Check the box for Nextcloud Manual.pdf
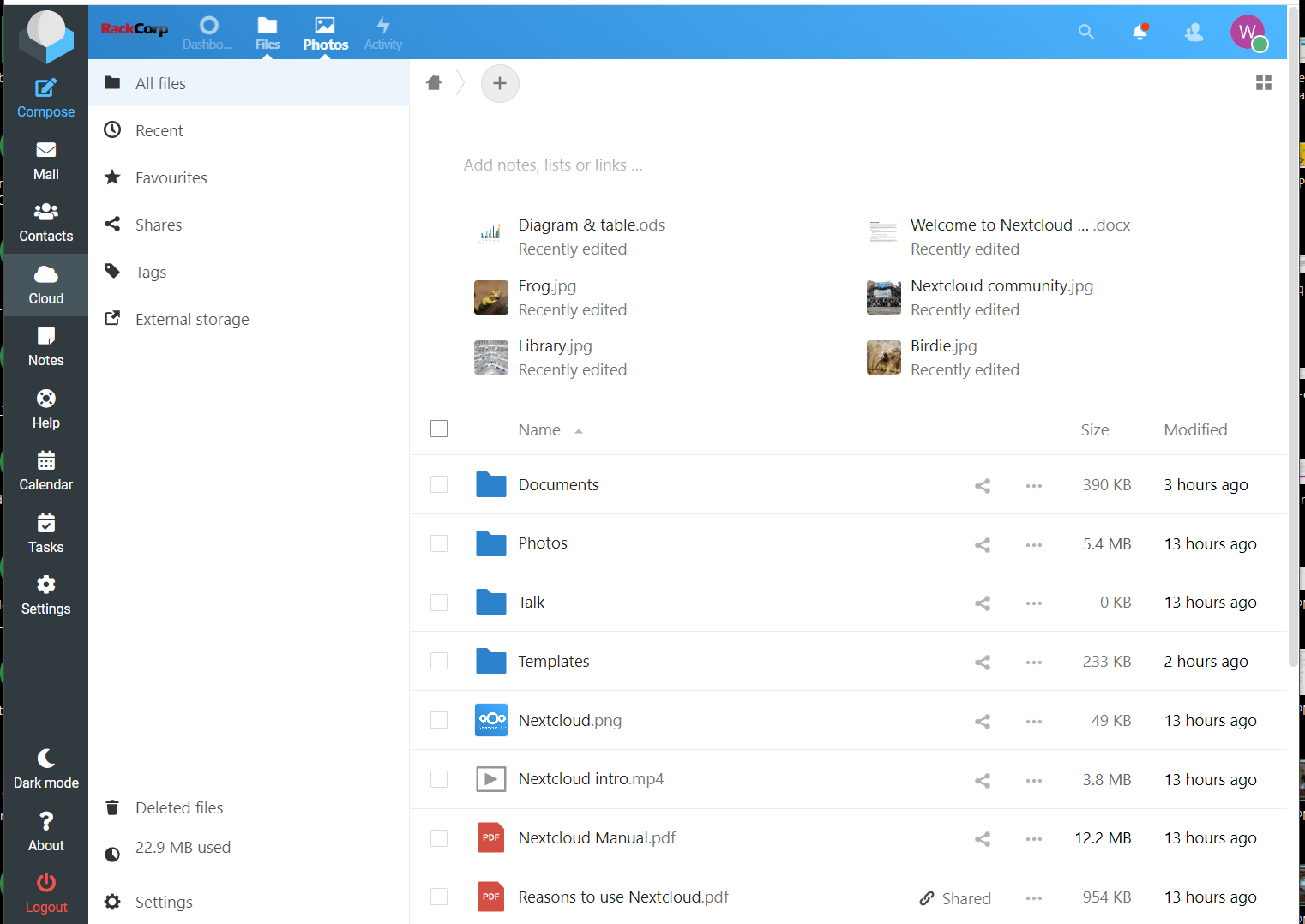The image size is (1305, 924). click(439, 838)
